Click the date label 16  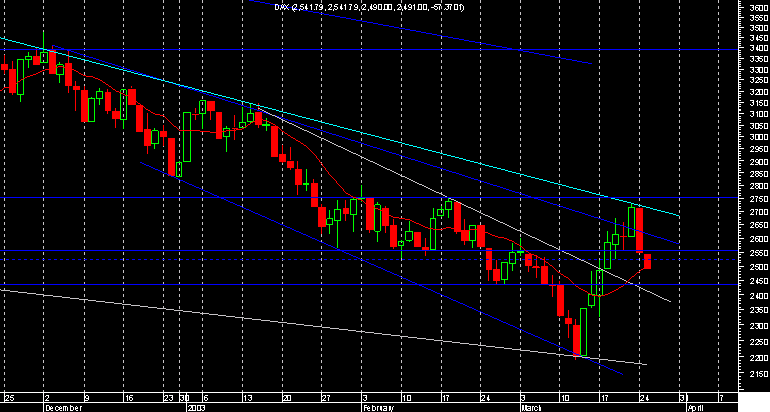click(x=129, y=397)
